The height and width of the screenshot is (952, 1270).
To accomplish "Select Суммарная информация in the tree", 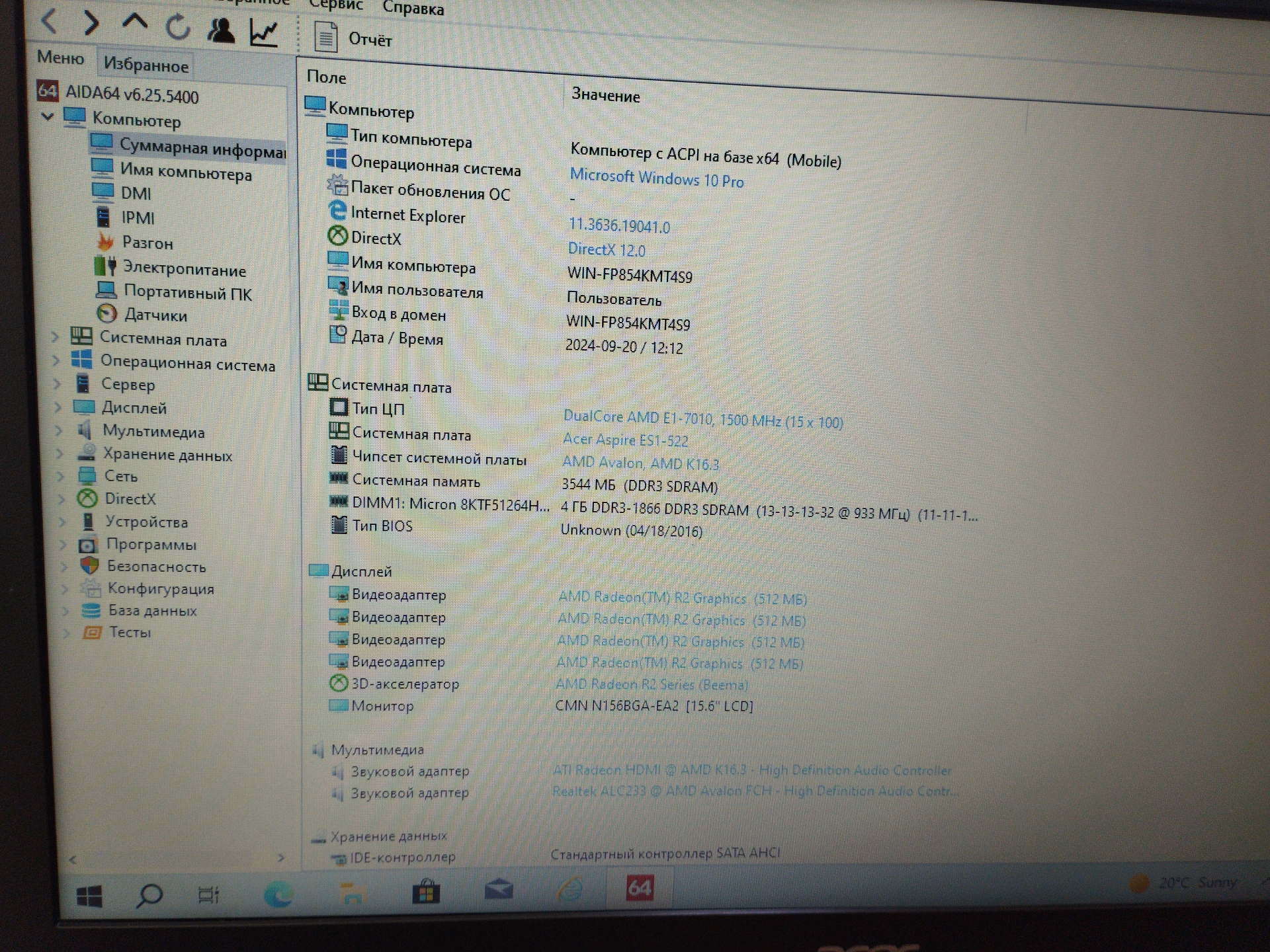I will (x=188, y=147).
